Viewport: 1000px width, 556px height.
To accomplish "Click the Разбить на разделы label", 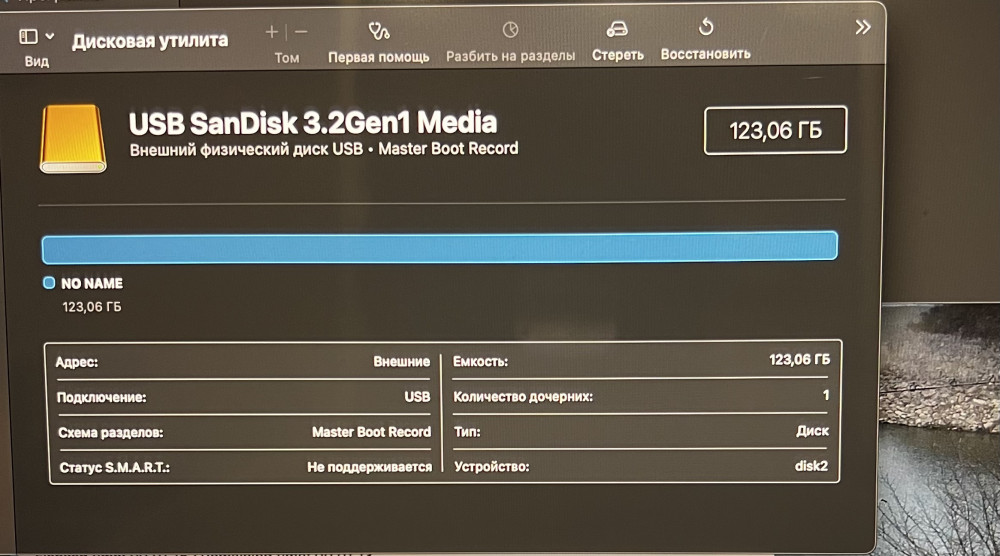I will click(x=510, y=56).
